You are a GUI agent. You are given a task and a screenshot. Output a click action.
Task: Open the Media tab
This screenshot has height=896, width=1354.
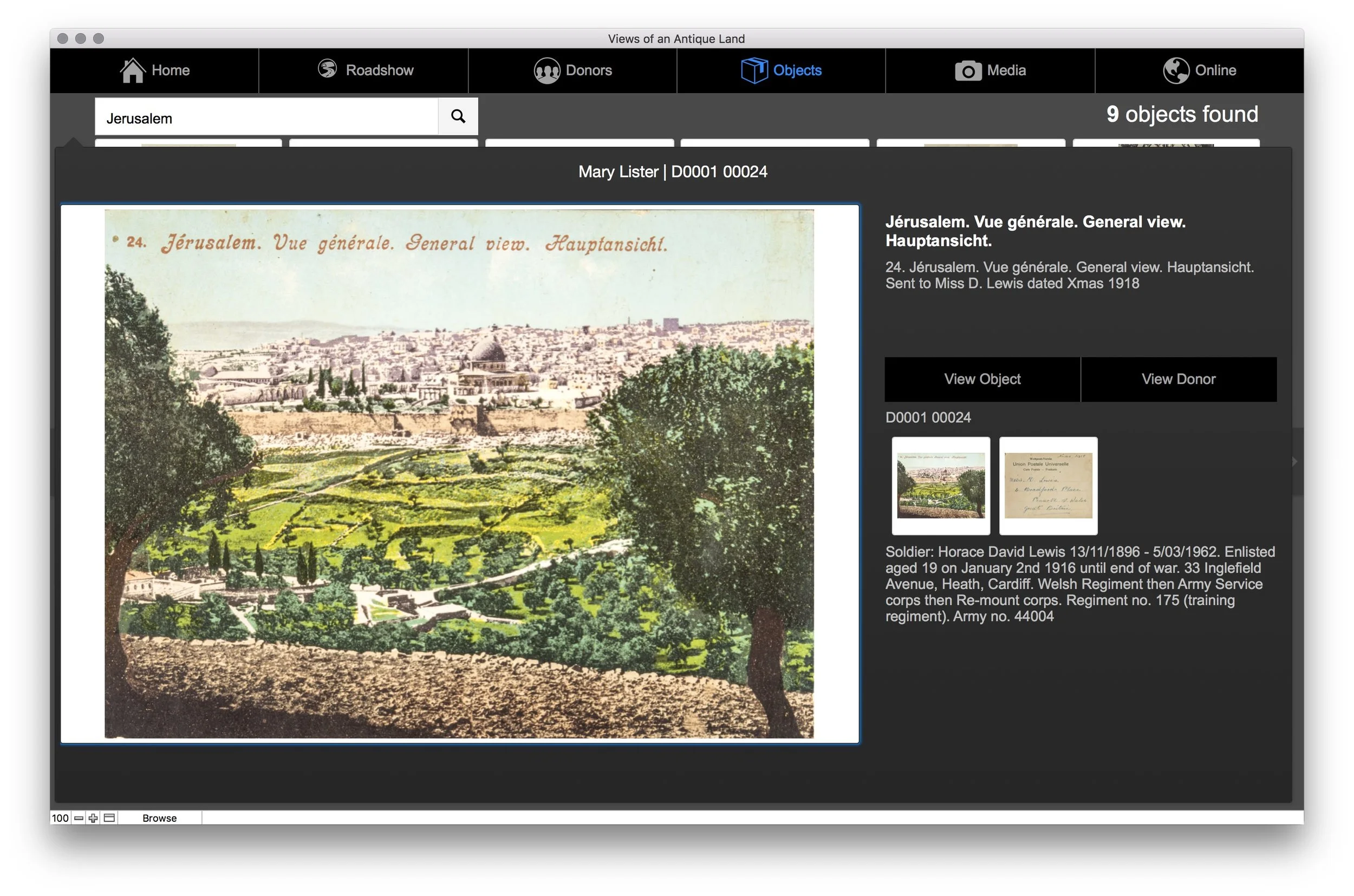click(x=991, y=70)
